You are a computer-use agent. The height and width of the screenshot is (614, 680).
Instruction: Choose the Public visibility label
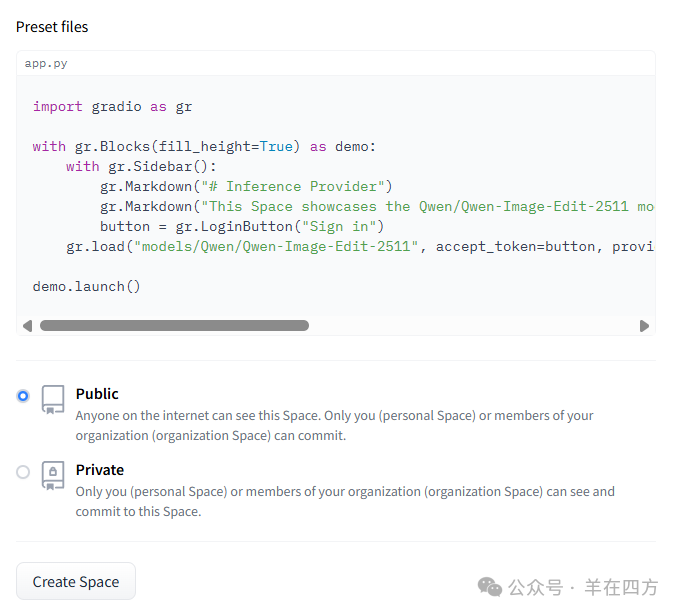click(x=97, y=394)
